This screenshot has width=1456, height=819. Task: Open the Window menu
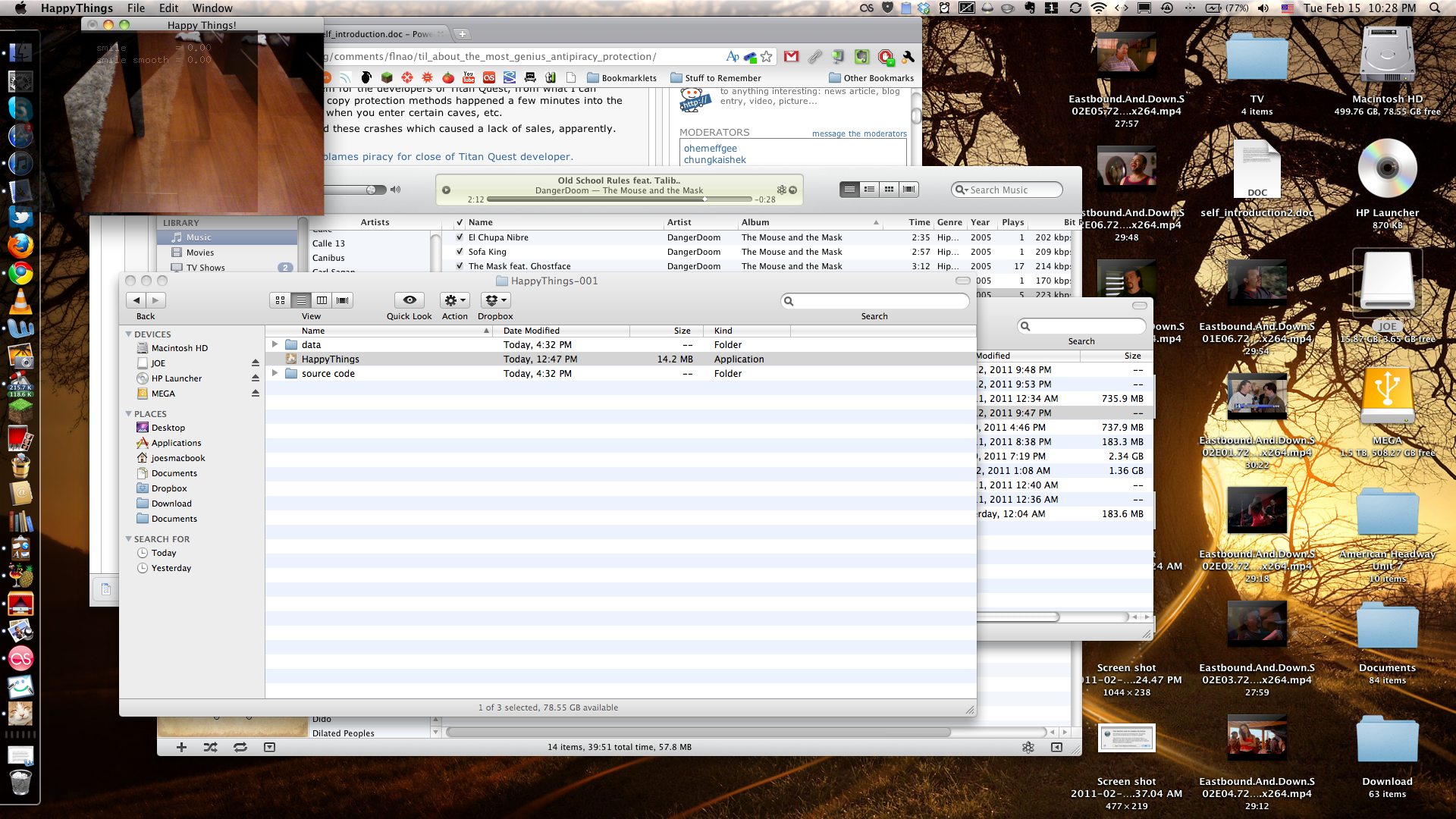(x=212, y=8)
